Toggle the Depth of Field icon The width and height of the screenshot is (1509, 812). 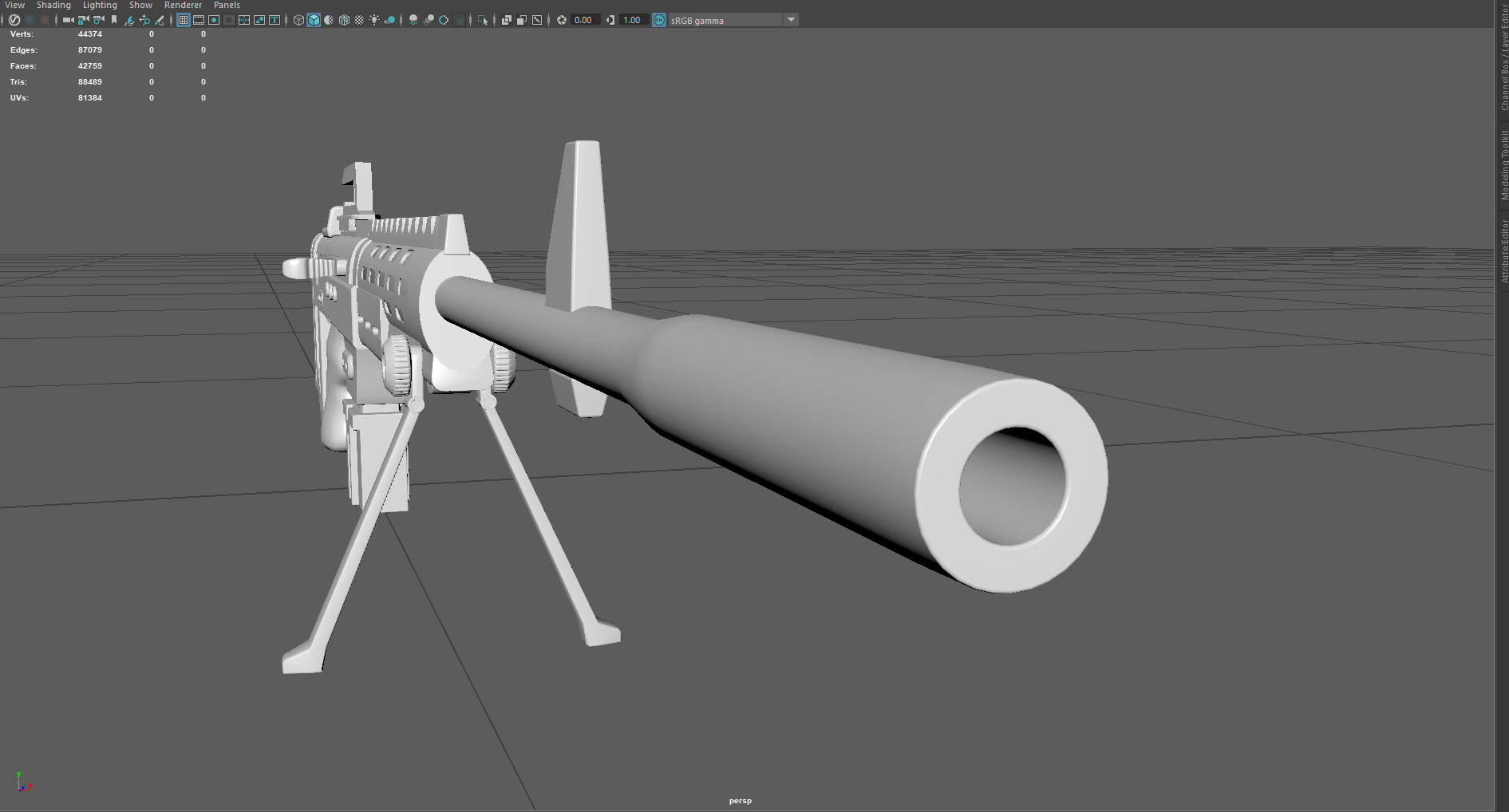coord(459,20)
